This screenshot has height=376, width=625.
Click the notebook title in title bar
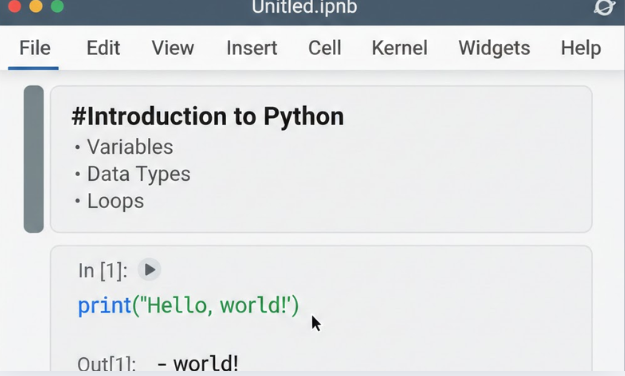click(305, 7)
